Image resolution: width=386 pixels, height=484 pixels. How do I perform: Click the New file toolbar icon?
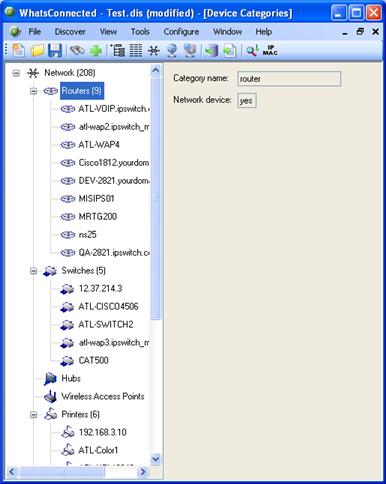tap(19, 51)
